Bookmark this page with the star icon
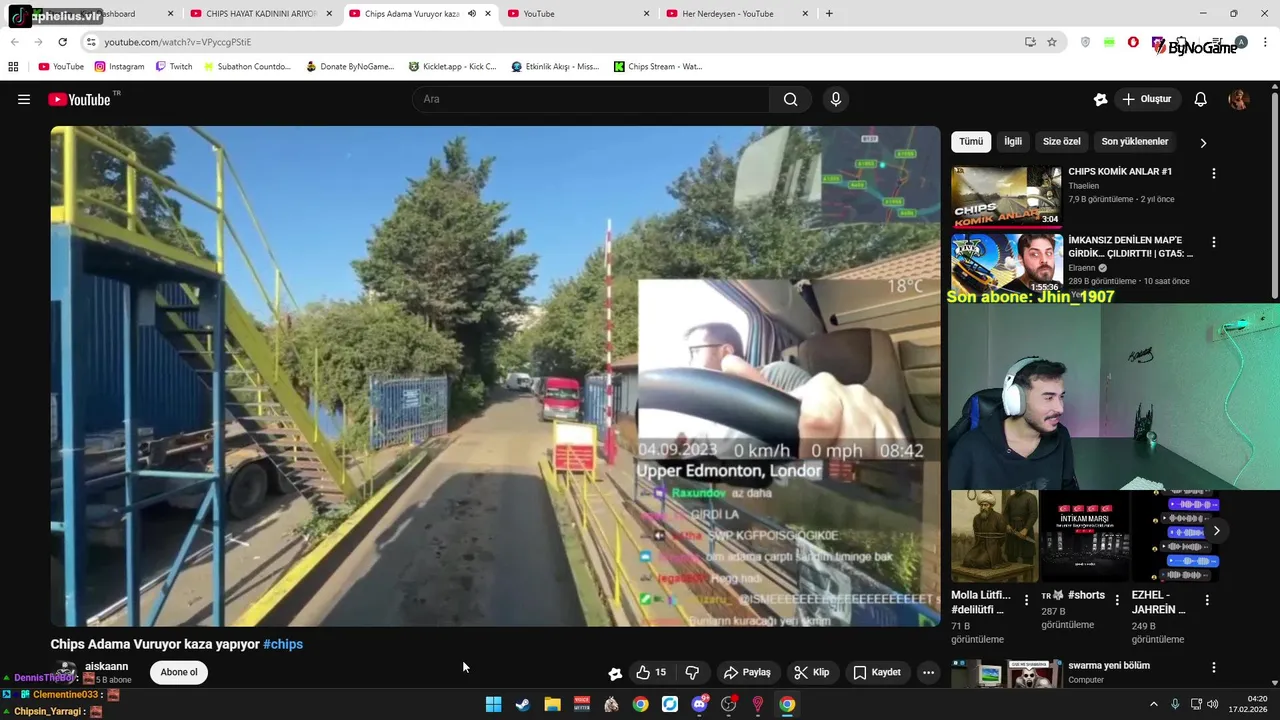The width and height of the screenshot is (1280, 720). click(x=1052, y=42)
